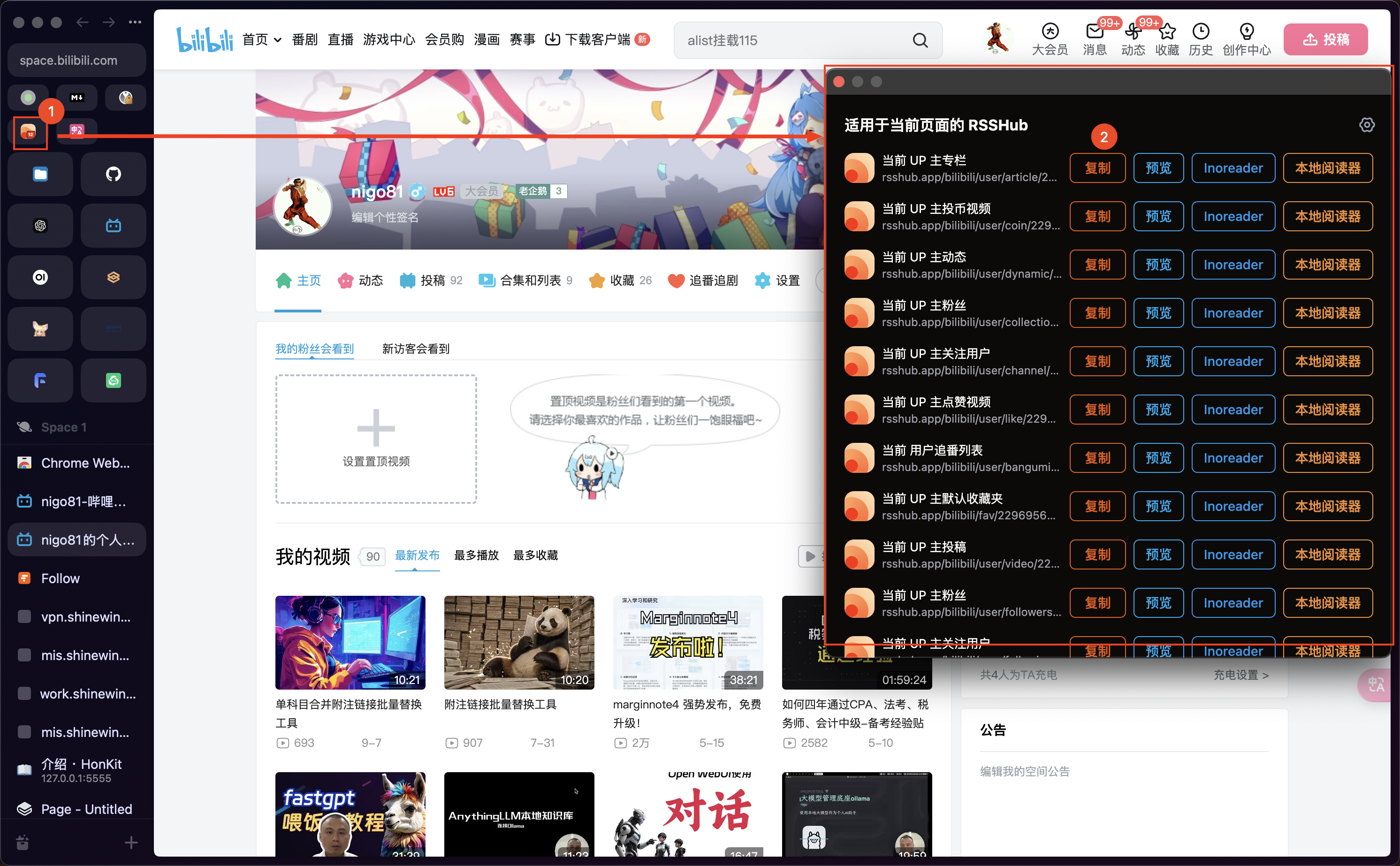This screenshot has height=866, width=1400.
Task: Click browser forward arrow
Action: [109, 23]
